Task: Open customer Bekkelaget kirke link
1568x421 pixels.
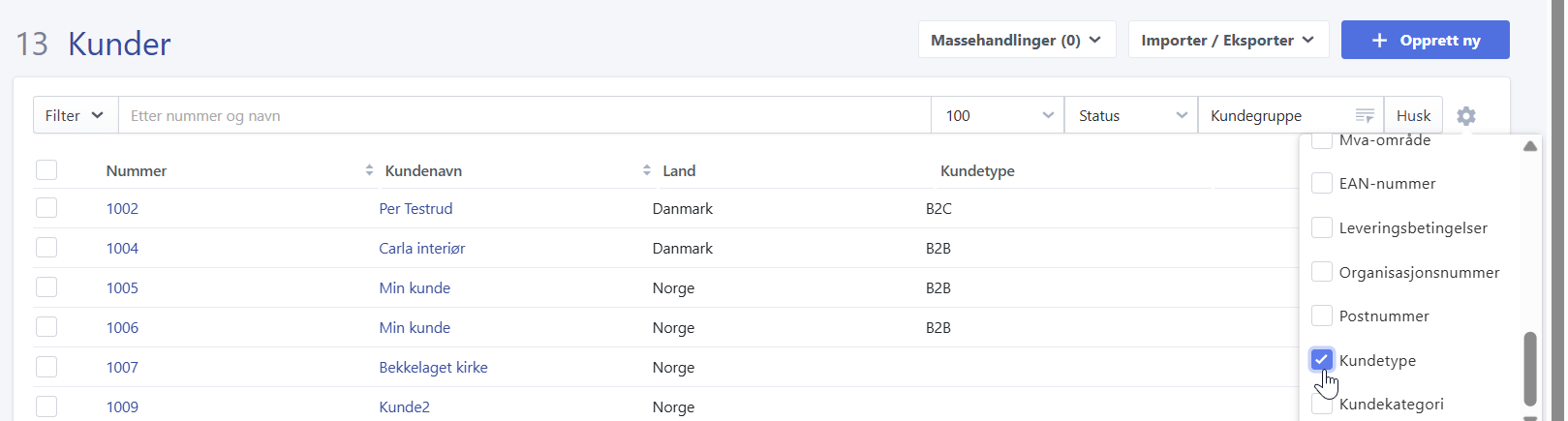Action: pyautogui.click(x=433, y=368)
